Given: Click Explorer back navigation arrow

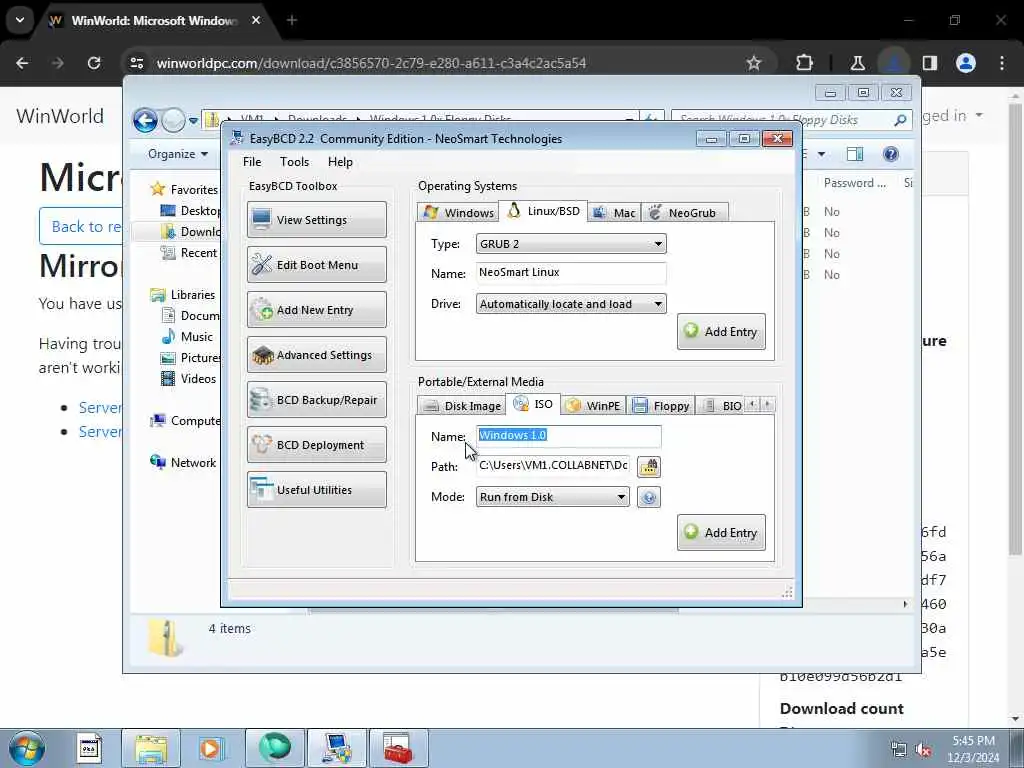Looking at the screenshot, I should (145, 120).
